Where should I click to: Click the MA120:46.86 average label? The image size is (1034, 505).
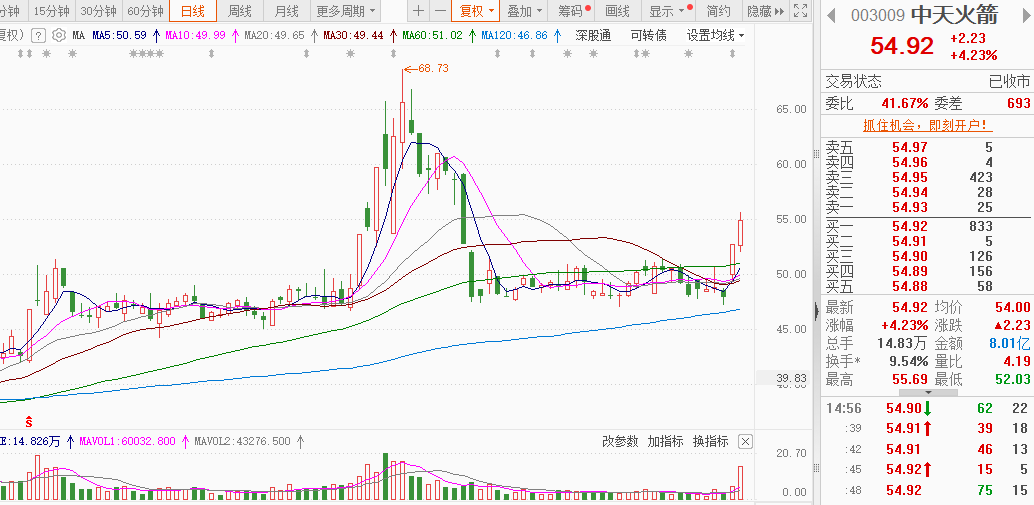(514, 36)
